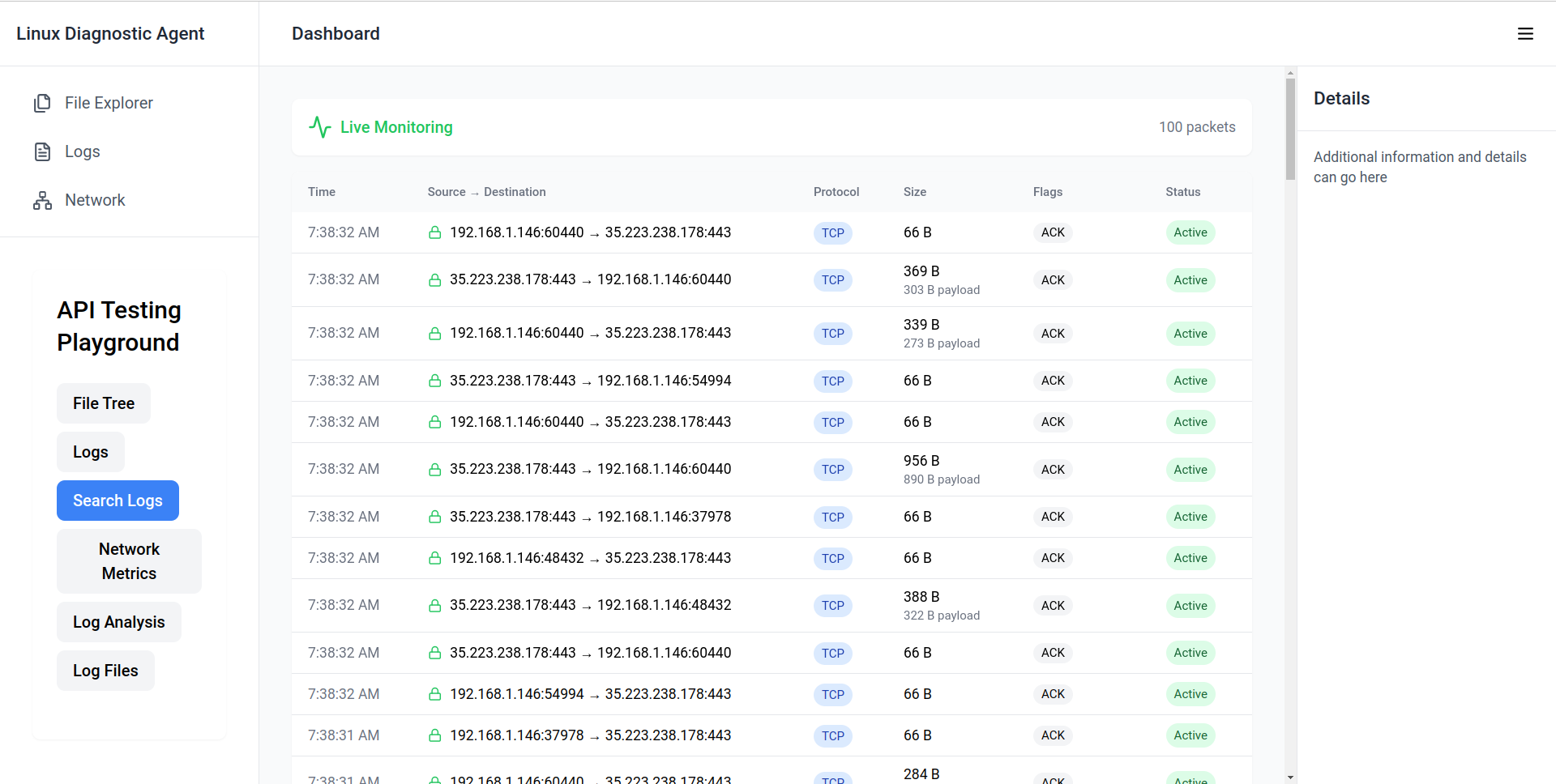Click the Protocol column header

pyautogui.click(x=836, y=192)
